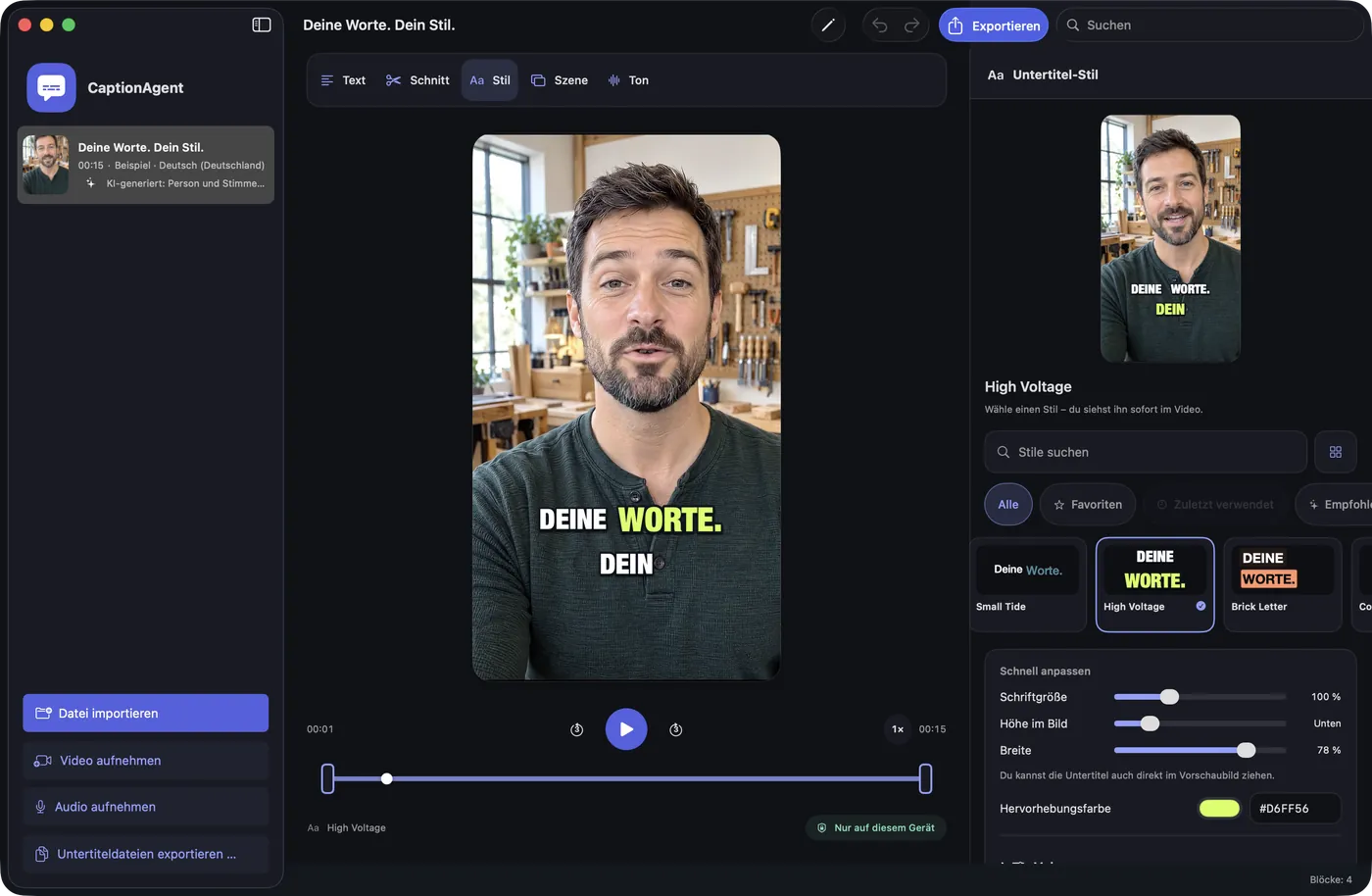The width and height of the screenshot is (1372, 896).
Task: Switch to the Schnitt tab
Action: [x=417, y=80]
